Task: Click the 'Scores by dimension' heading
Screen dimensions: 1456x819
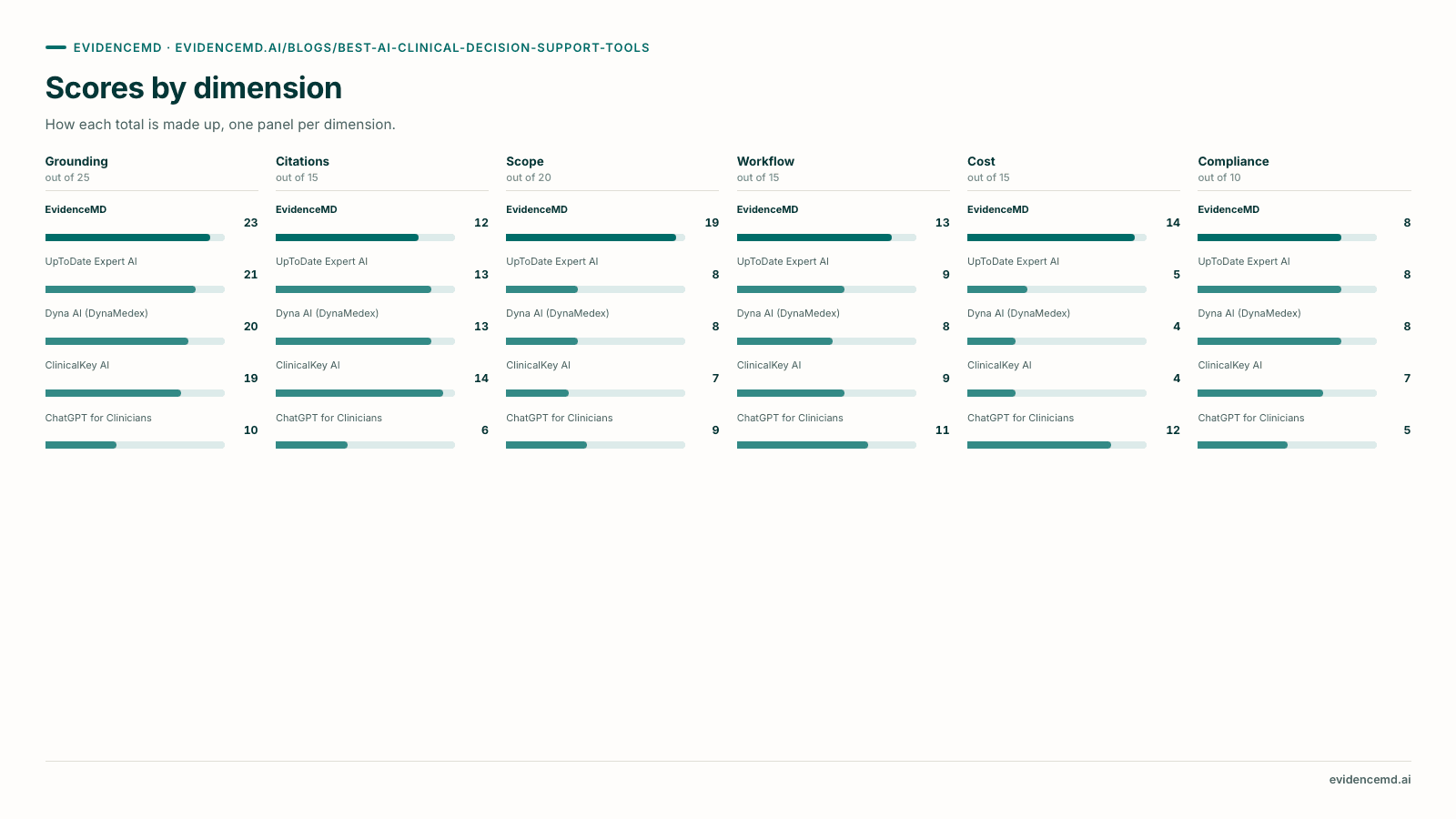Action: click(194, 88)
